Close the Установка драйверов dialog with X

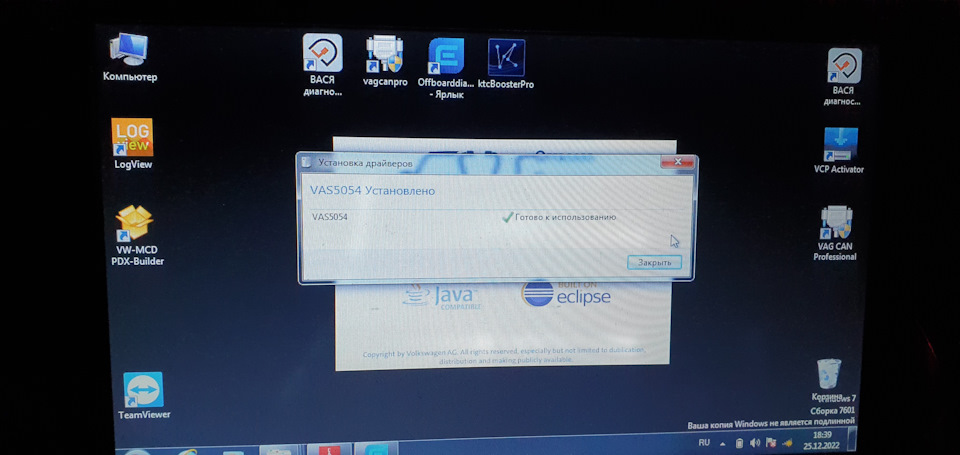(x=678, y=162)
